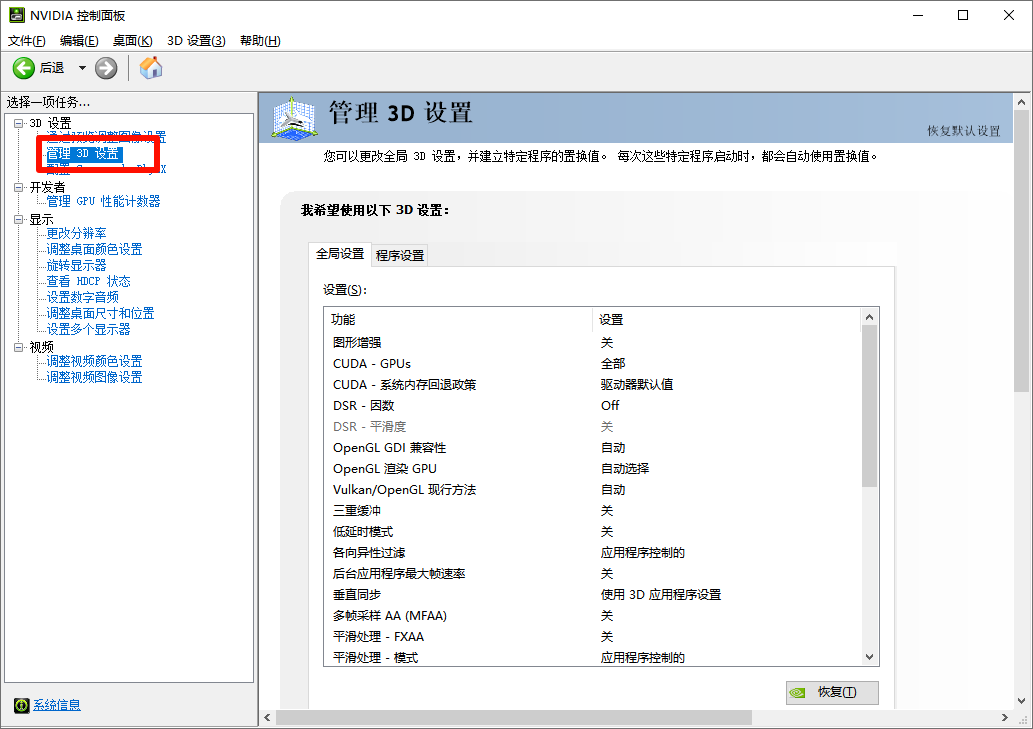Click the 管理 3D 设置 header icon
The height and width of the screenshot is (729, 1033).
tap(294, 119)
